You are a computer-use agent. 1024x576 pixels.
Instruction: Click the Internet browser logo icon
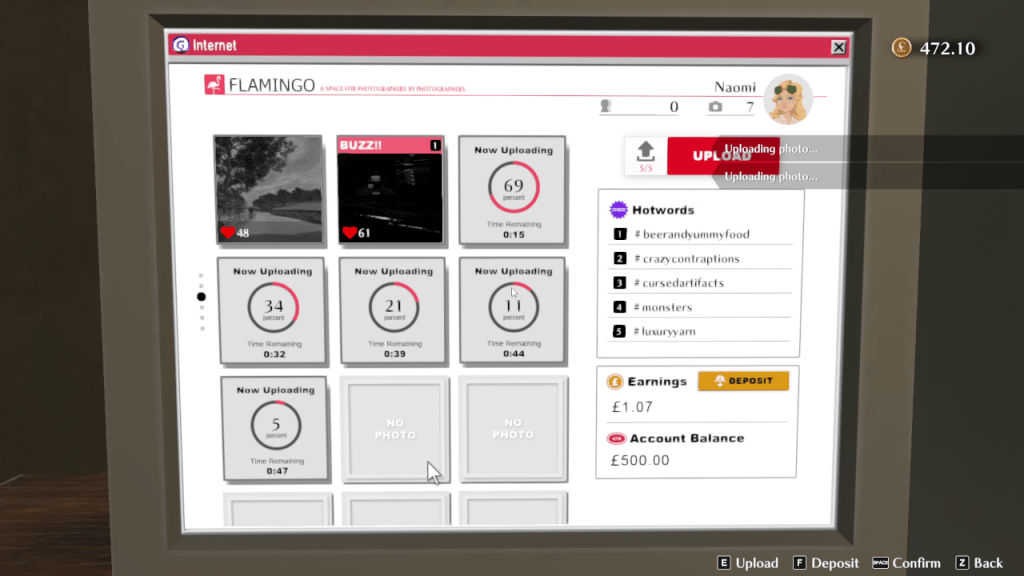[181, 45]
